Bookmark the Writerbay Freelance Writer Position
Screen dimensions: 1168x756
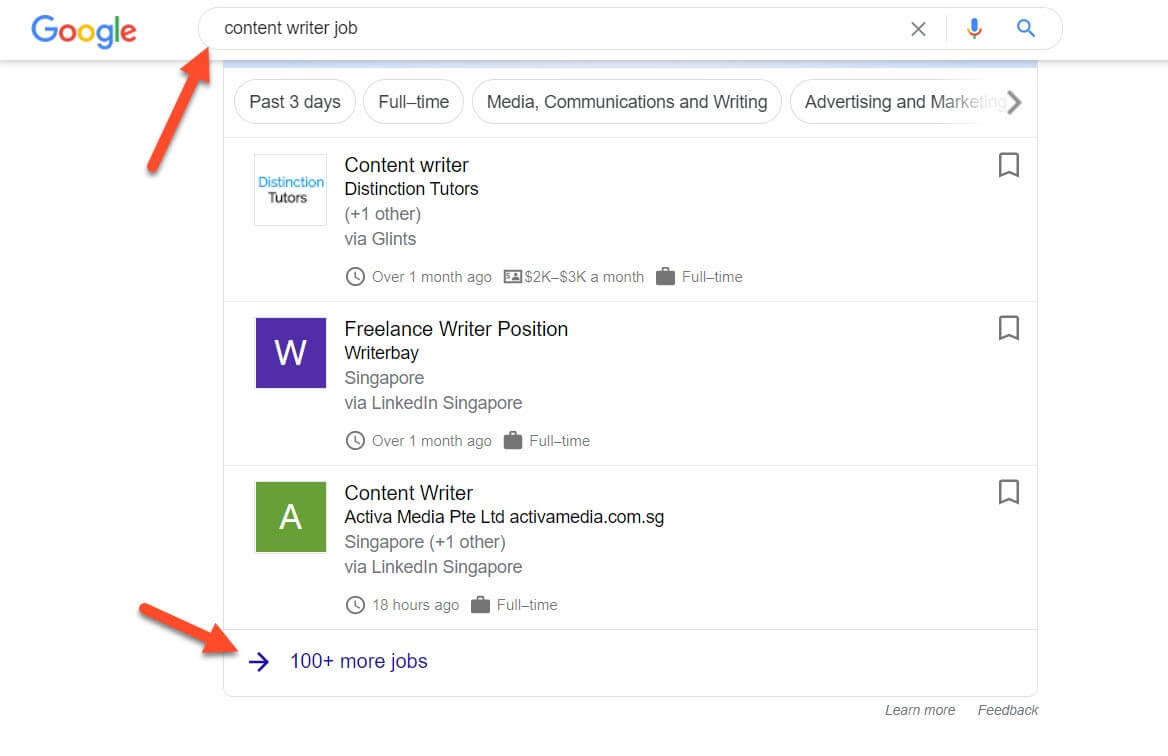point(1009,328)
